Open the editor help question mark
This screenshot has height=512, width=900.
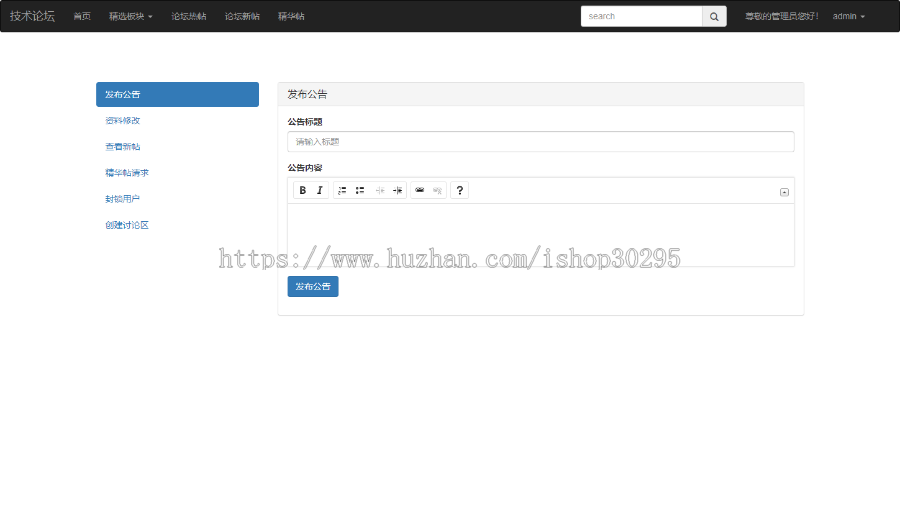click(x=460, y=191)
